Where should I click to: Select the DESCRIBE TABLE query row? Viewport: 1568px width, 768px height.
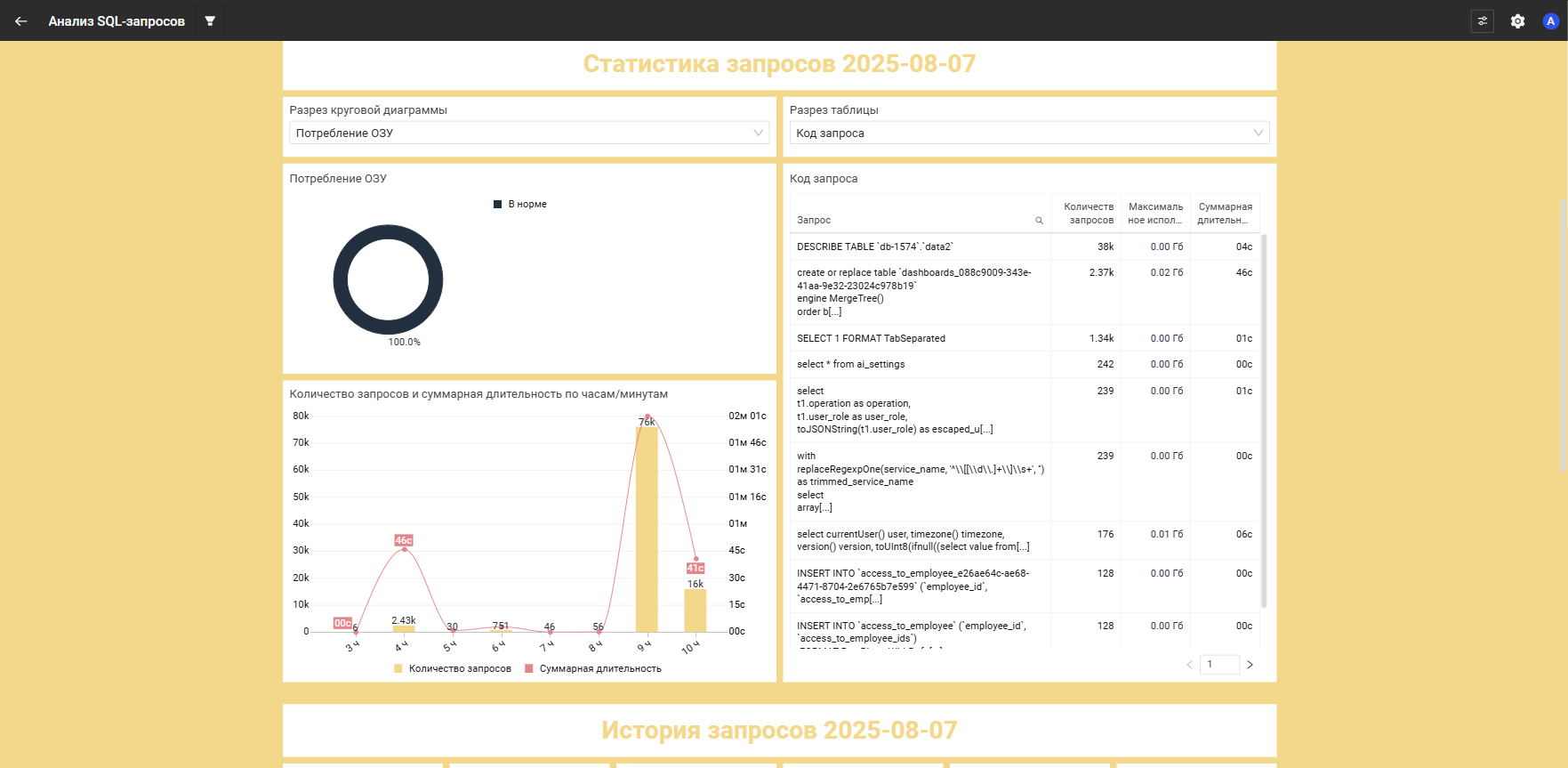(x=921, y=247)
